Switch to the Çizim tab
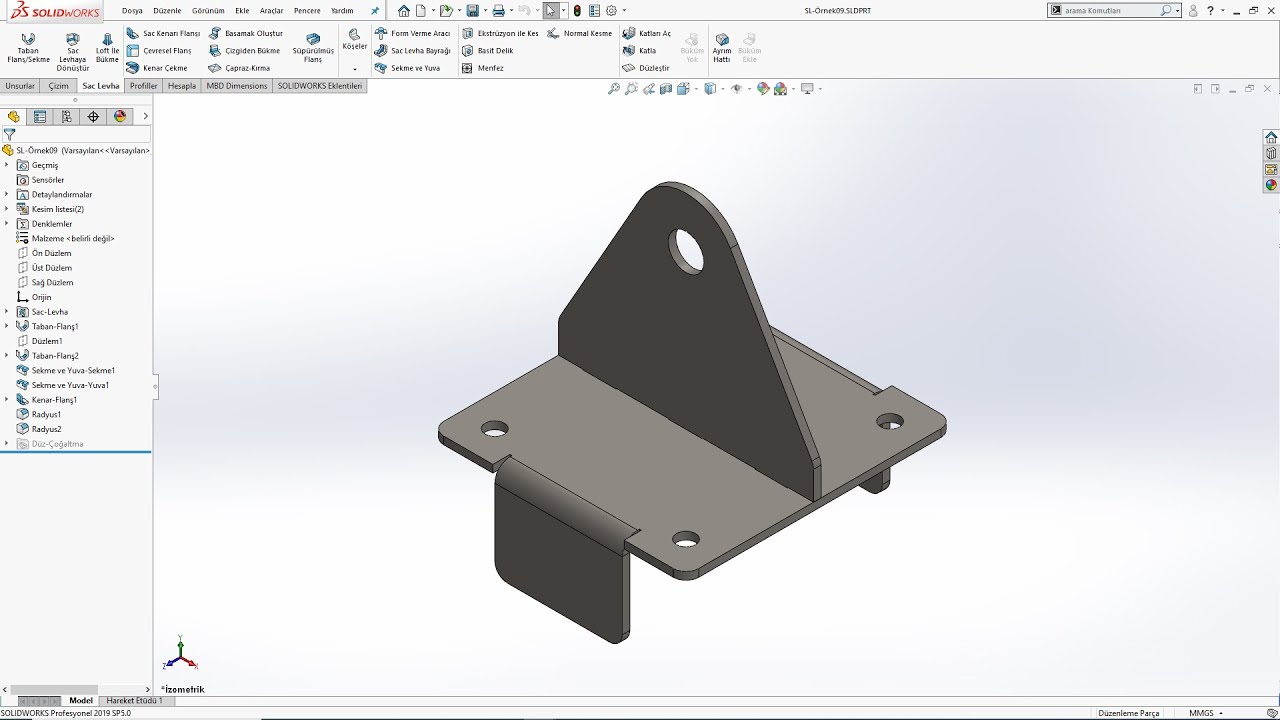The image size is (1280, 720). click(59, 86)
